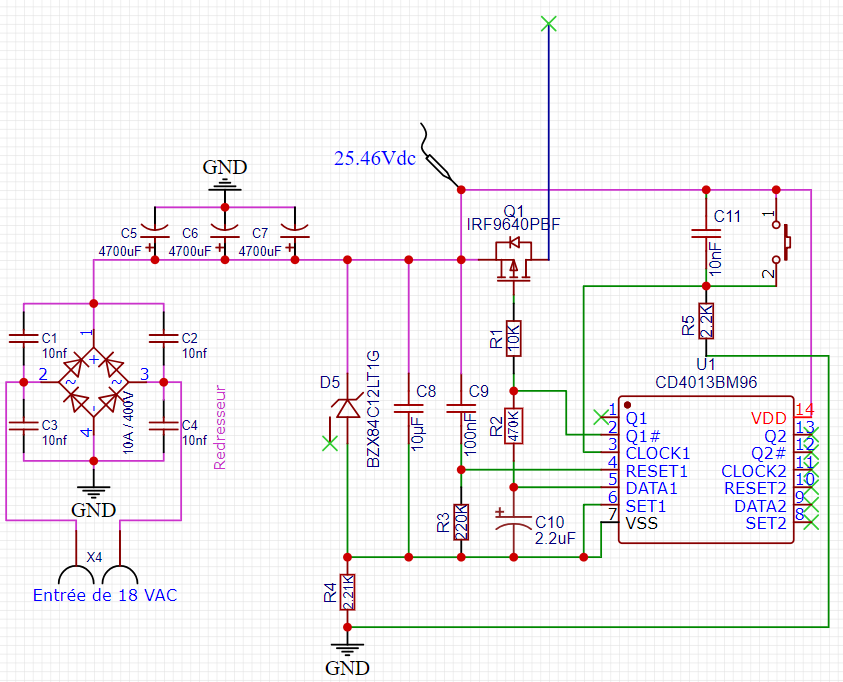
Task: Click the no-connect marker on pin Q1
Action: 601,417
